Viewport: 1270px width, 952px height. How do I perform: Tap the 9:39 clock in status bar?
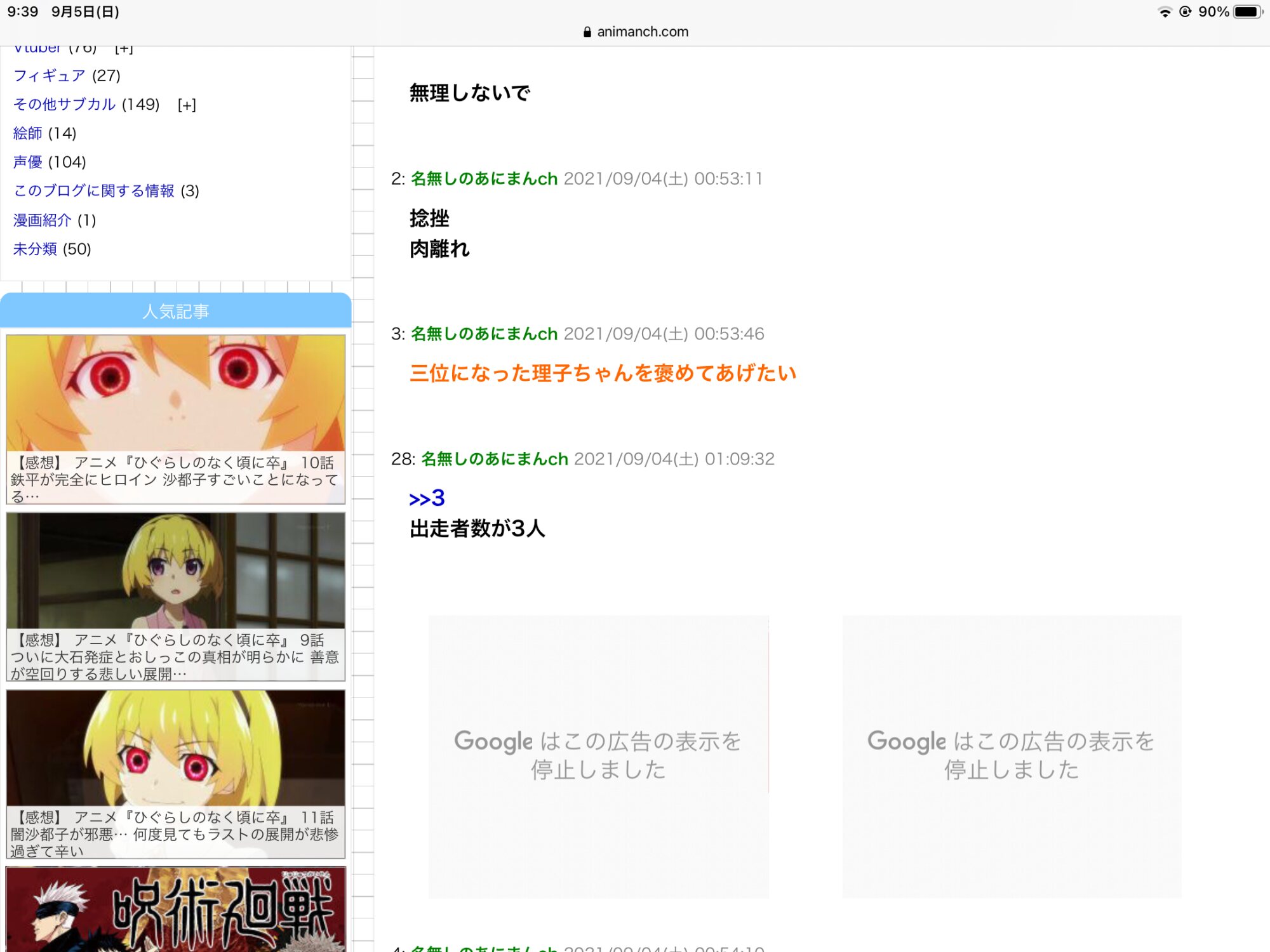(x=23, y=11)
